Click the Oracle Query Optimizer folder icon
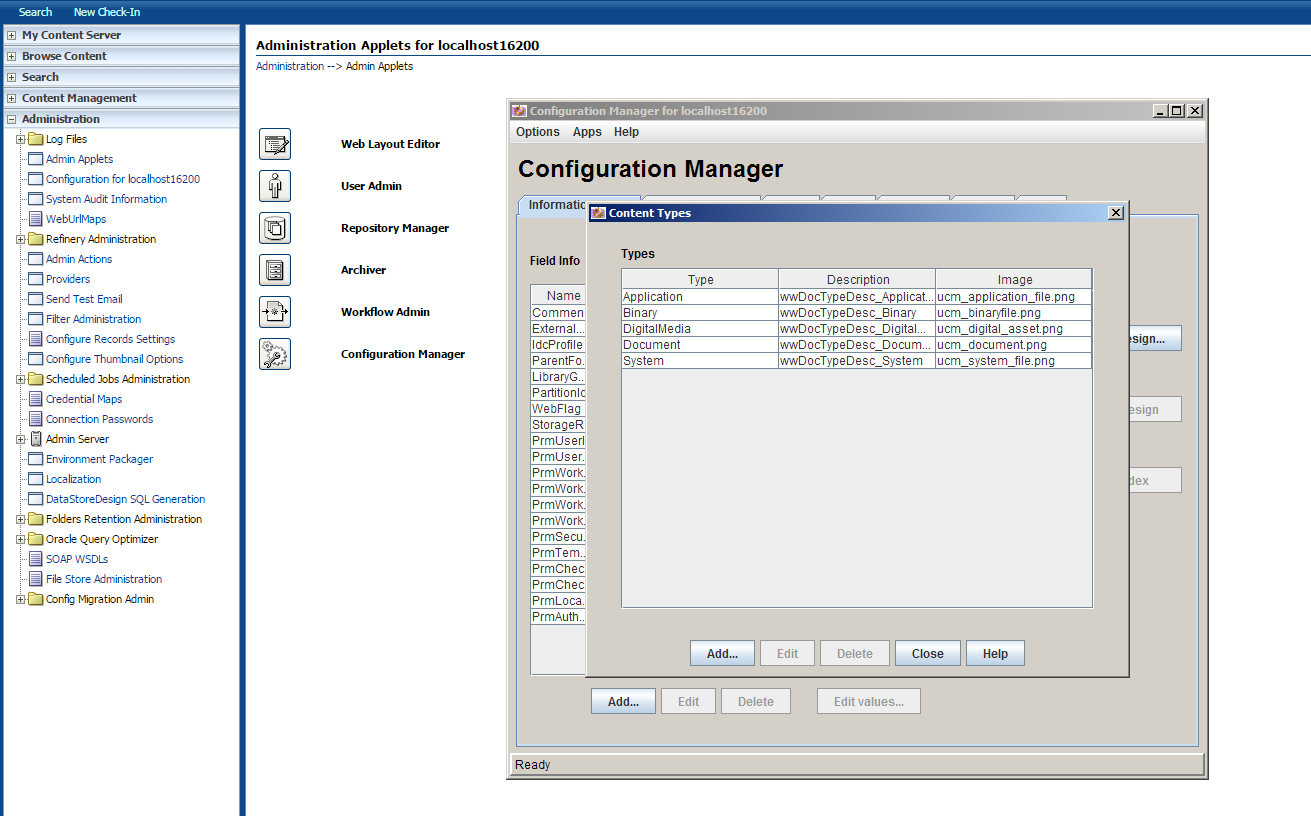 pos(35,539)
